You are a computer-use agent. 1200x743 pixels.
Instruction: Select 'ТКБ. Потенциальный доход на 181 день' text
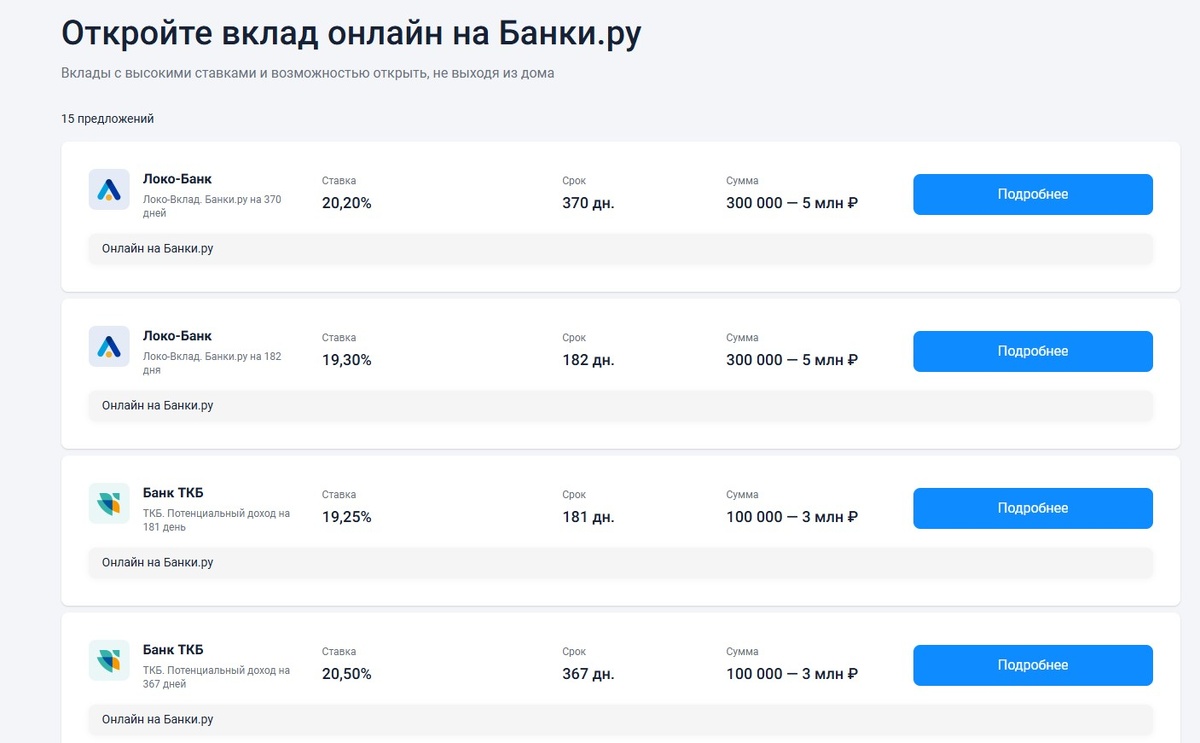217,520
